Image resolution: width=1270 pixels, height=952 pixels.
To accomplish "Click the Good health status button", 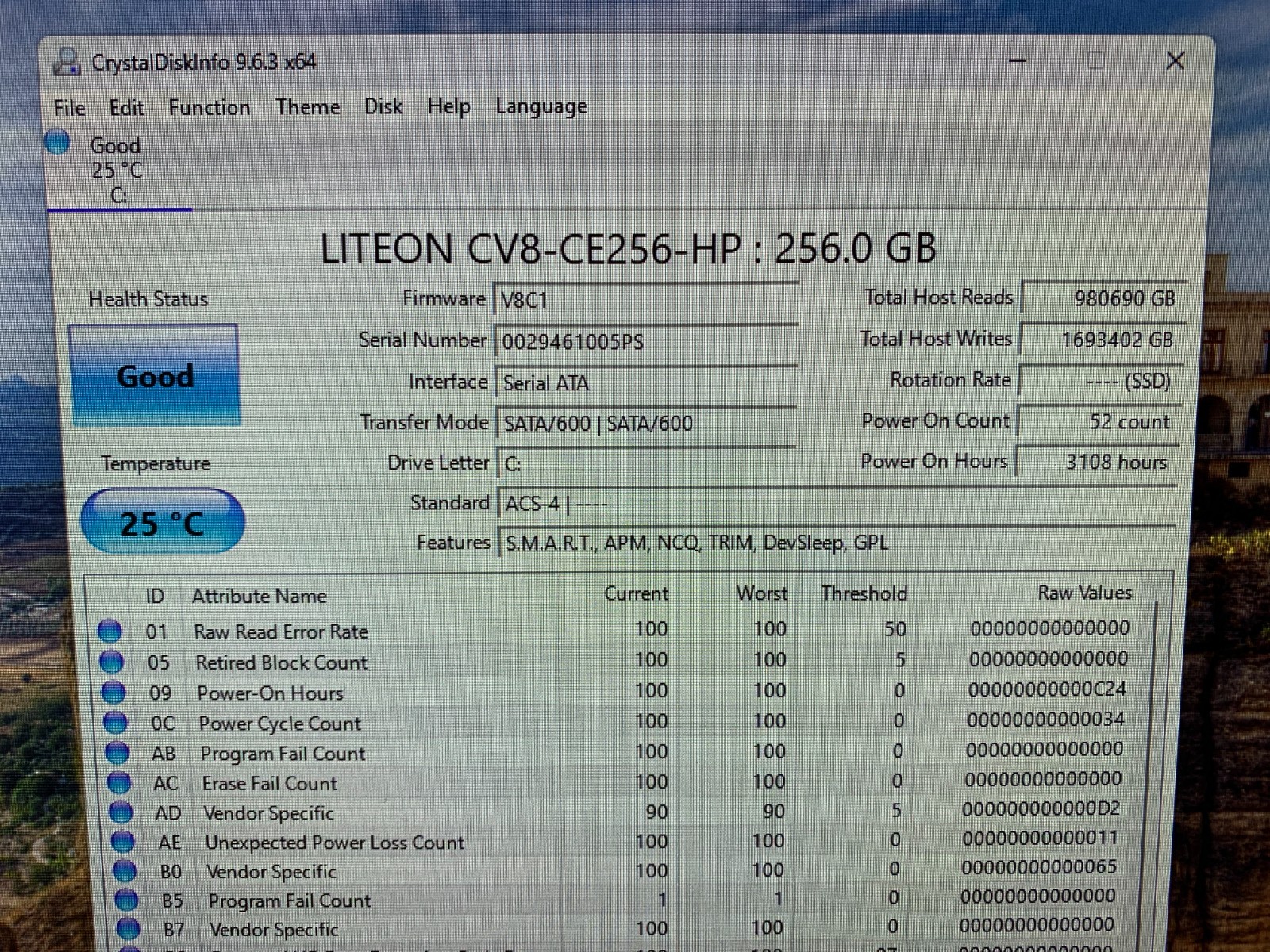I will point(156,375).
